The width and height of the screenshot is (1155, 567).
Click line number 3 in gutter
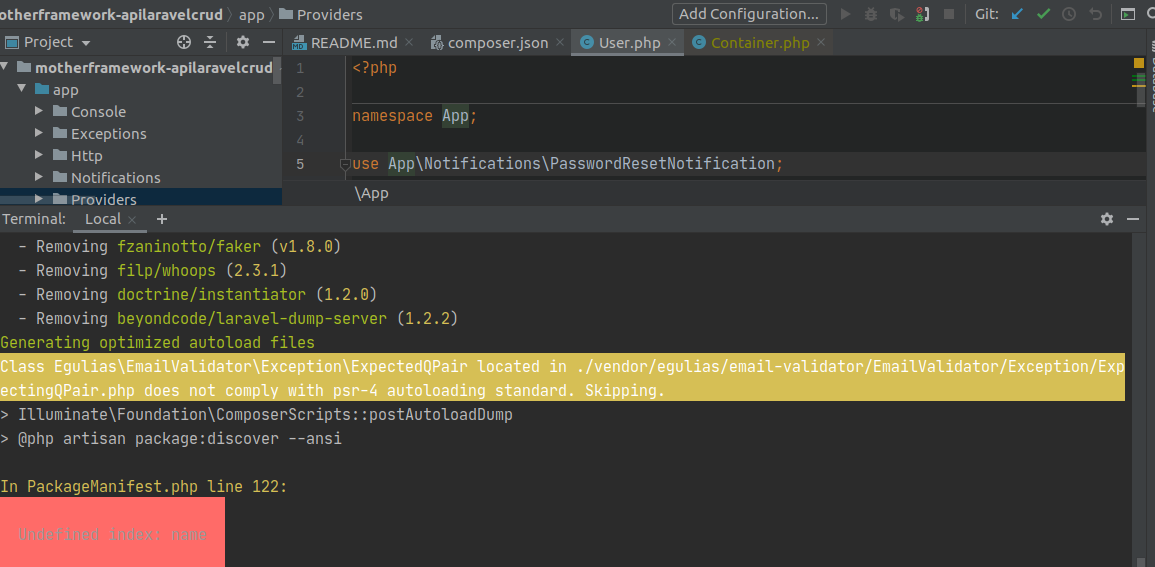pyautogui.click(x=300, y=116)
